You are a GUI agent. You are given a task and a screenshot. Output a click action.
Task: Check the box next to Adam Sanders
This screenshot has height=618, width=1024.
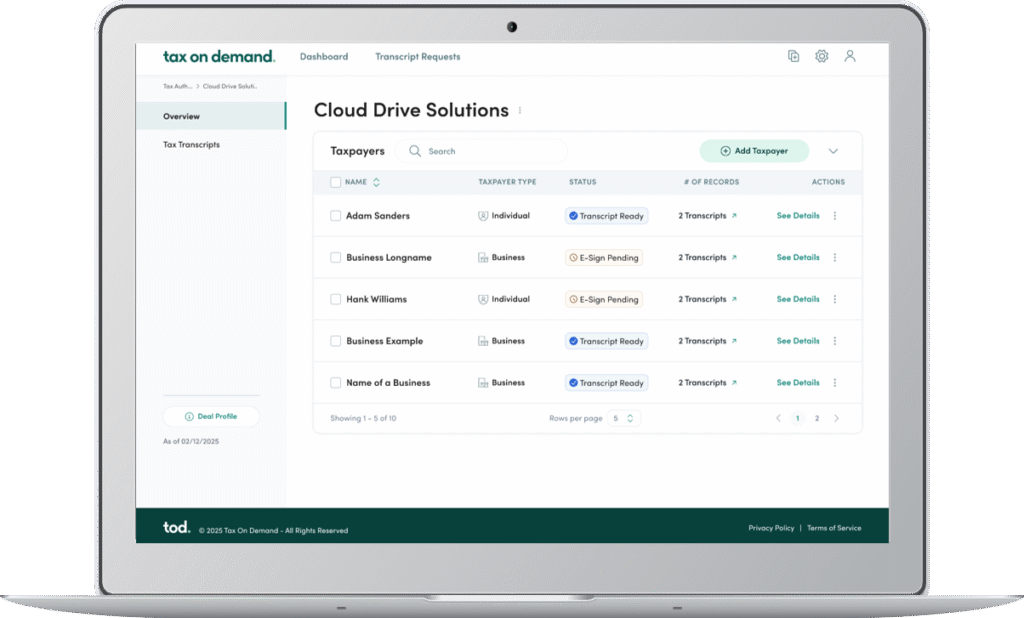336,216
